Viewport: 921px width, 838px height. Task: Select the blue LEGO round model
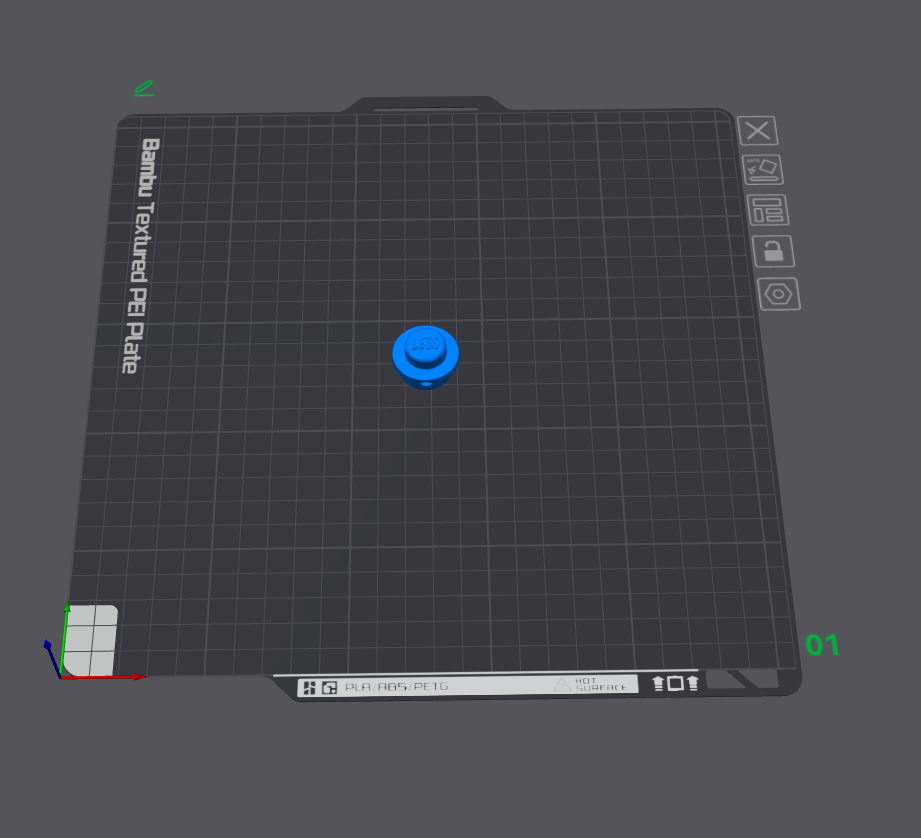click(x=426, y=357)
